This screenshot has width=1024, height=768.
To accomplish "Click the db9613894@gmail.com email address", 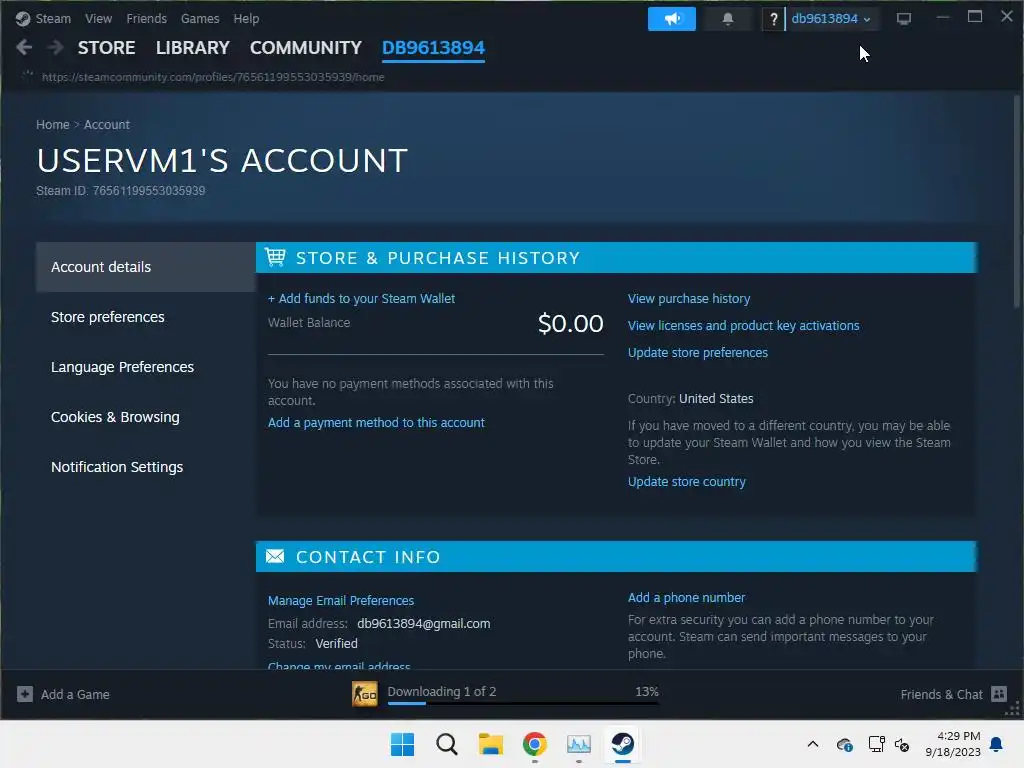I will (x=423, y=624).
